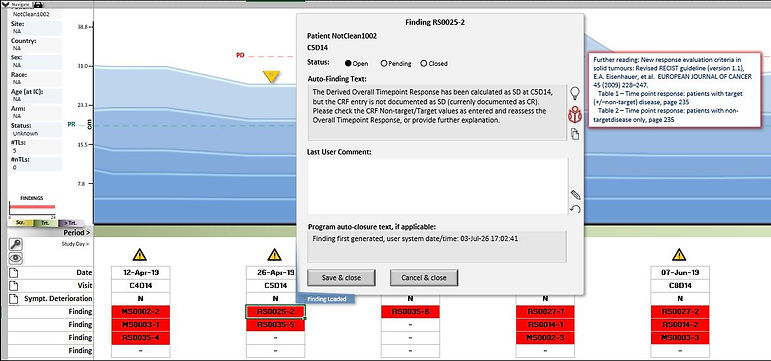
Task: Click Cancel & close button
Action: [x=424, y=277]
